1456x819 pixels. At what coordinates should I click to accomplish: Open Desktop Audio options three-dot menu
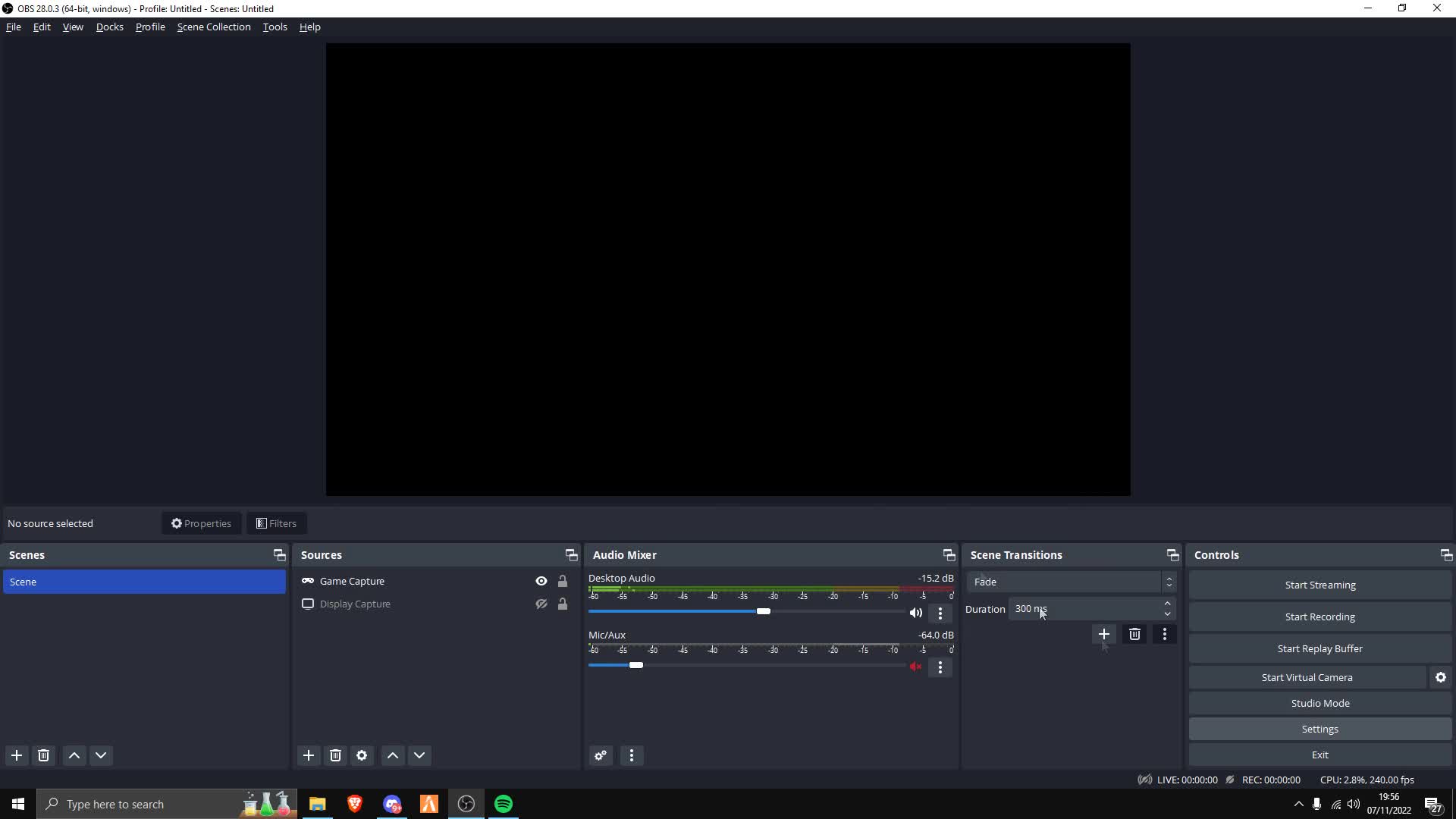pos(940,613)
